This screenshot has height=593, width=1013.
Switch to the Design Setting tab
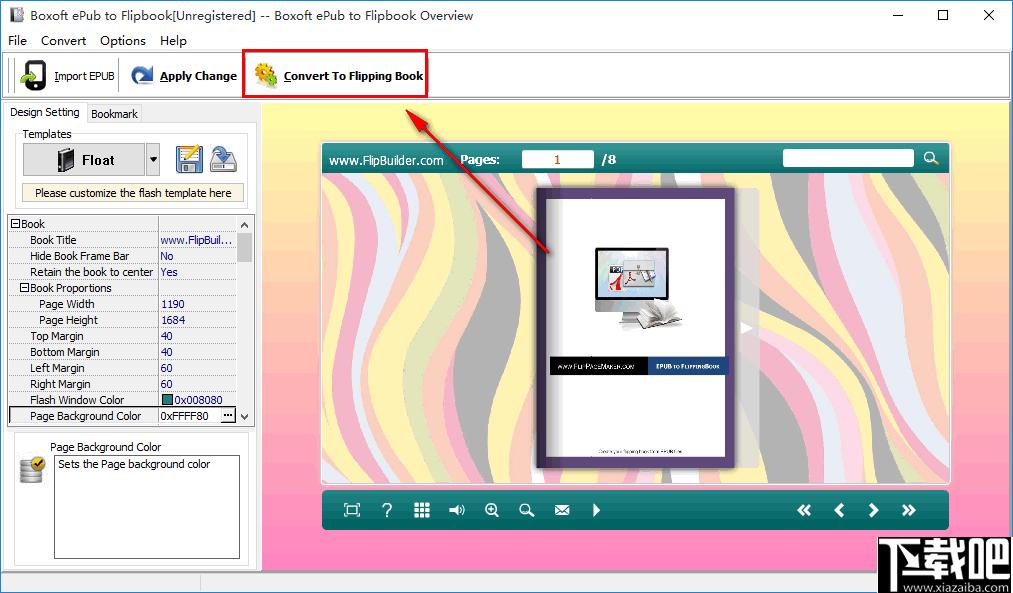[x=45, y=112]
